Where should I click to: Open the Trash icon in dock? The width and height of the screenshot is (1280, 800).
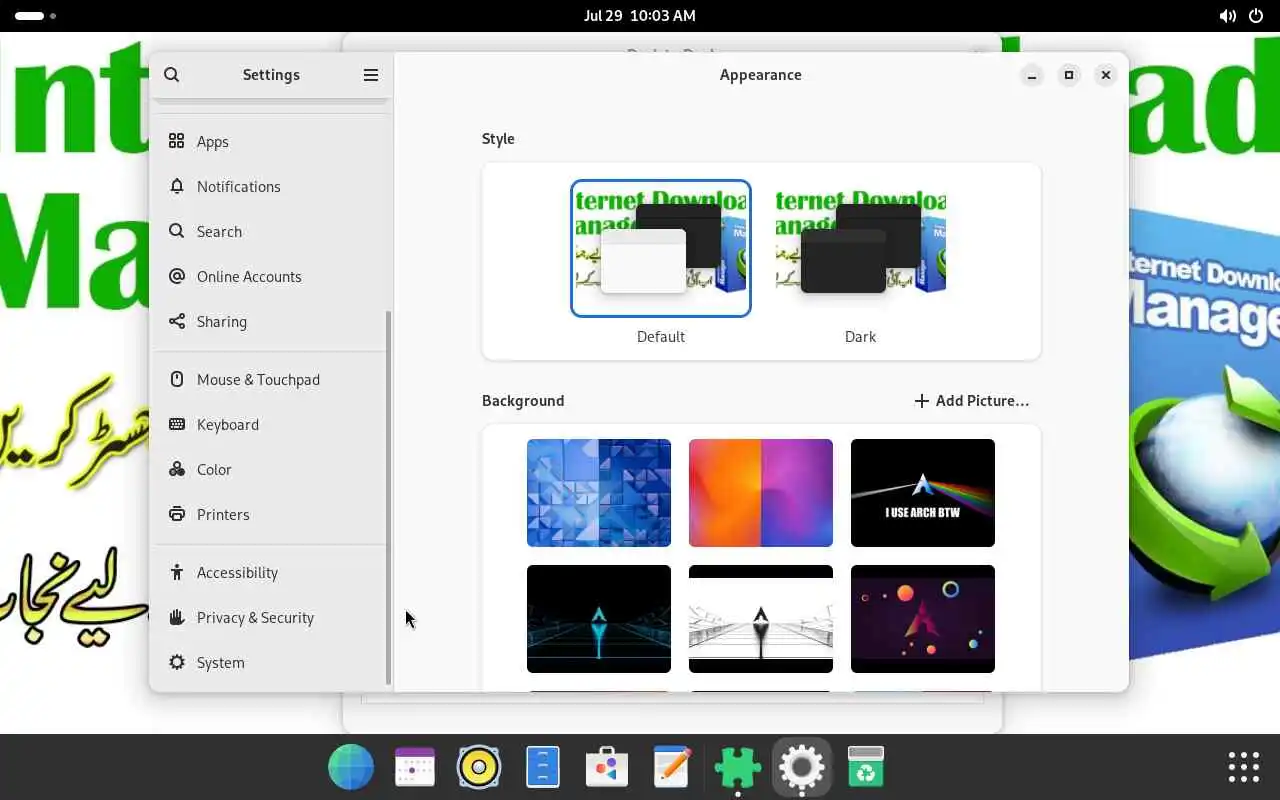(x=866, y=768)
